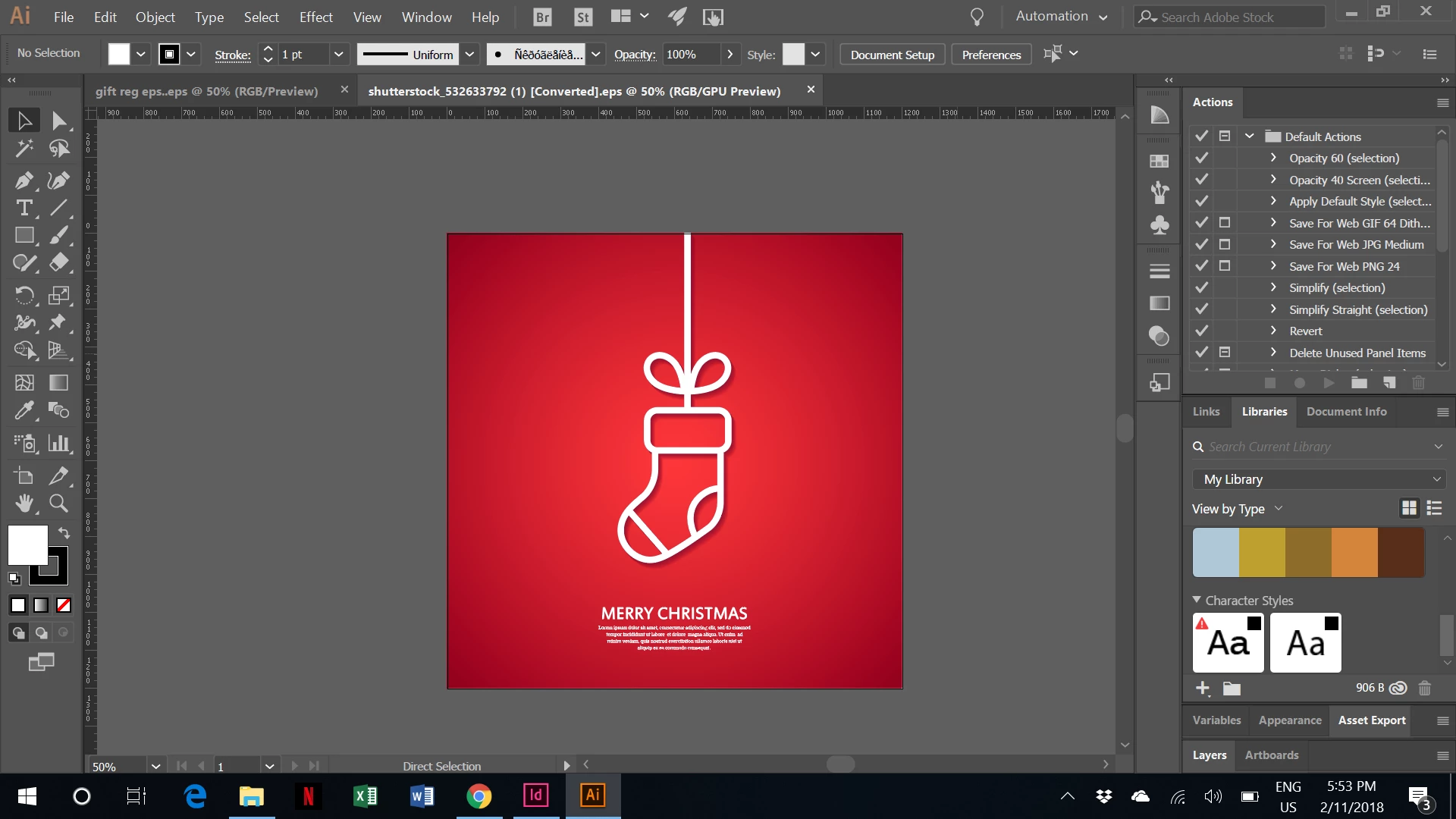Viewport: 1456px width, 819px height.
Task: Select the Type tool
Action: 24,208
